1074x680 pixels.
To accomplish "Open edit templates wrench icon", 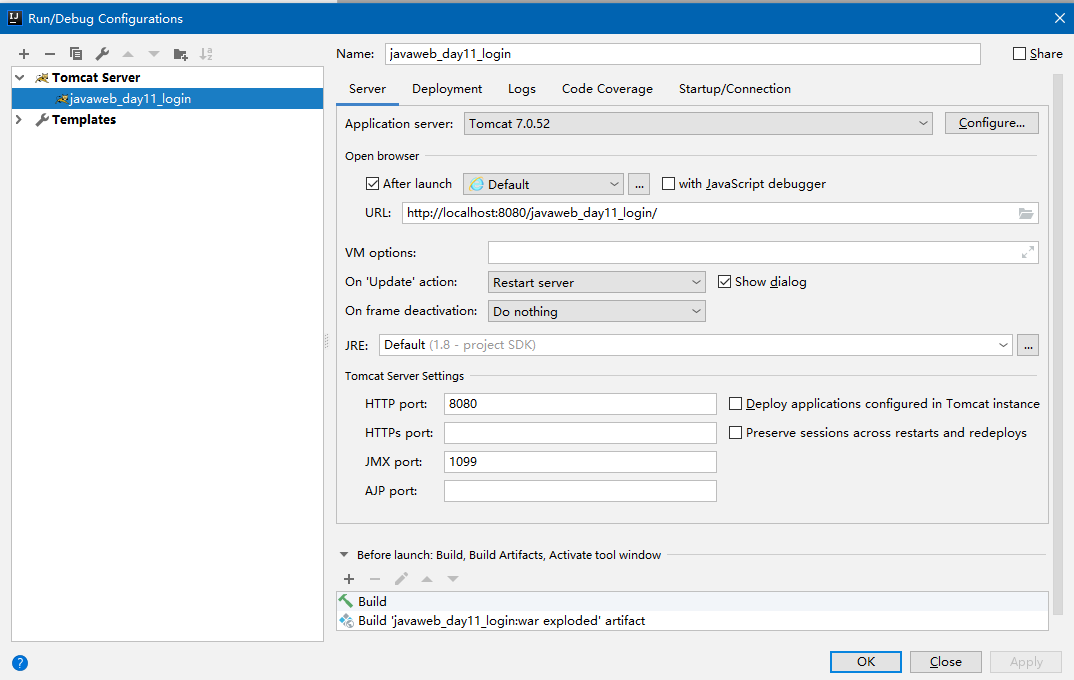I will [102, 54].
